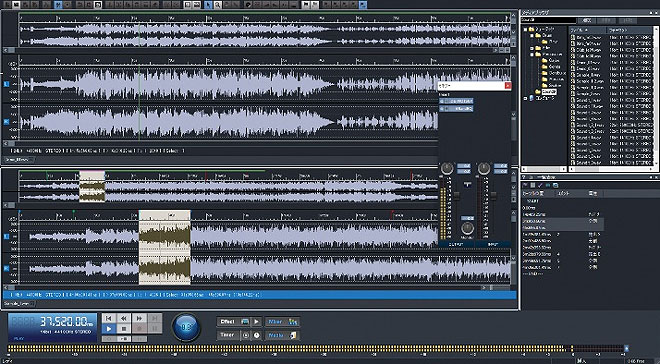Toggle the small button below Play
Viewport: 660px width, 364px height.
pos(109,338)
